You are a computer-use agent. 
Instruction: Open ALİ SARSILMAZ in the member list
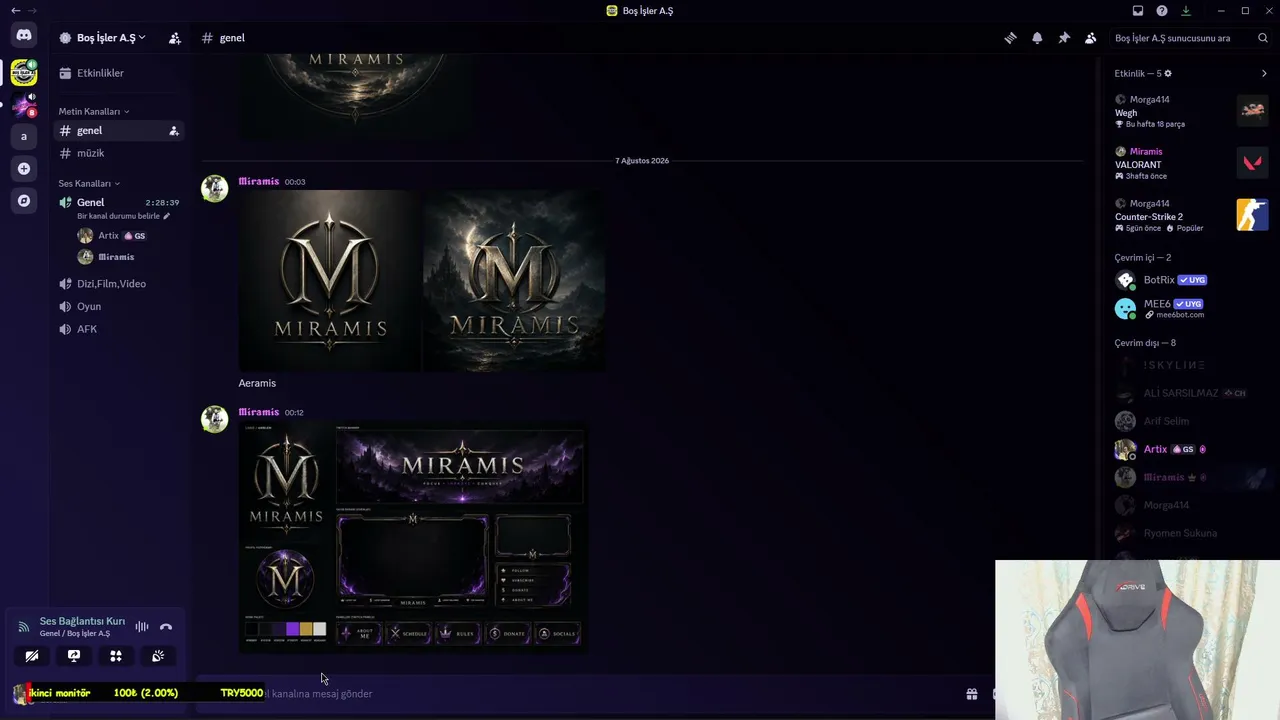[x=1190, y=393]
